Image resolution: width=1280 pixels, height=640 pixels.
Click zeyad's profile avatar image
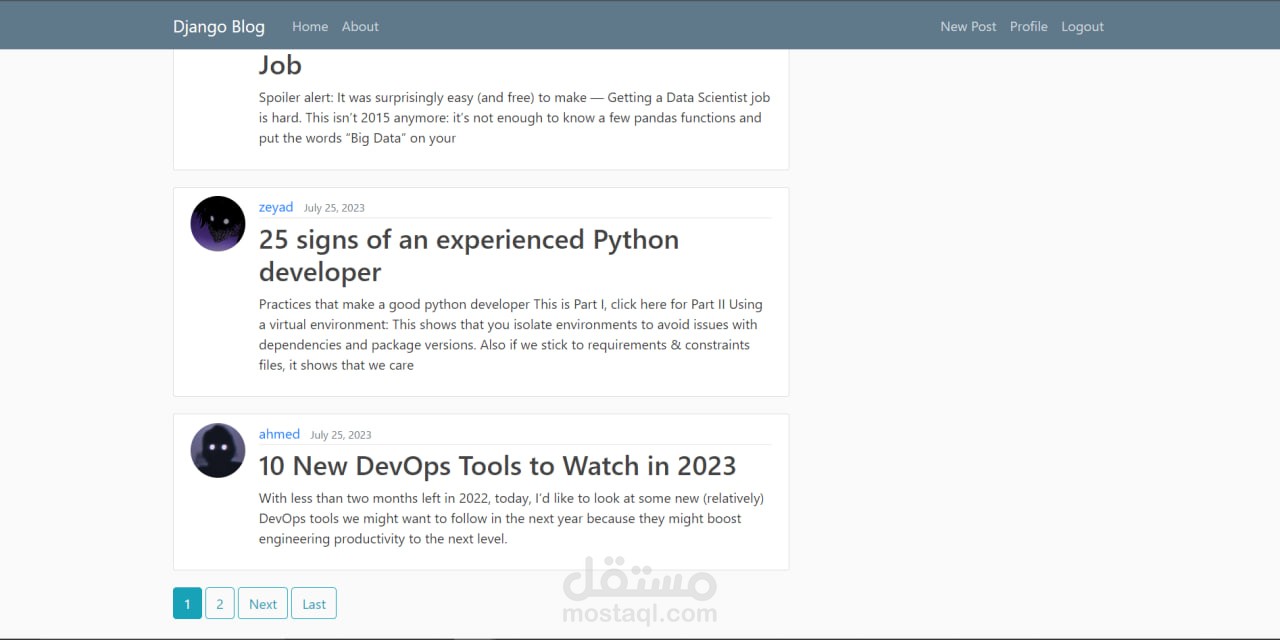click(218, 223)
